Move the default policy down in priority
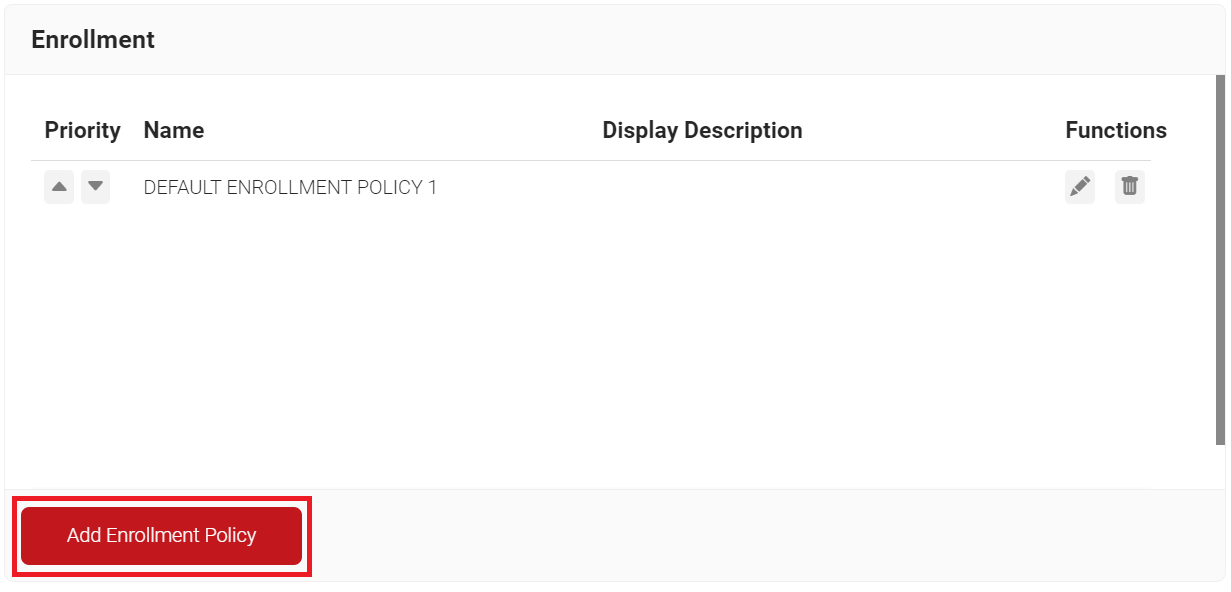 pos(95,187)
